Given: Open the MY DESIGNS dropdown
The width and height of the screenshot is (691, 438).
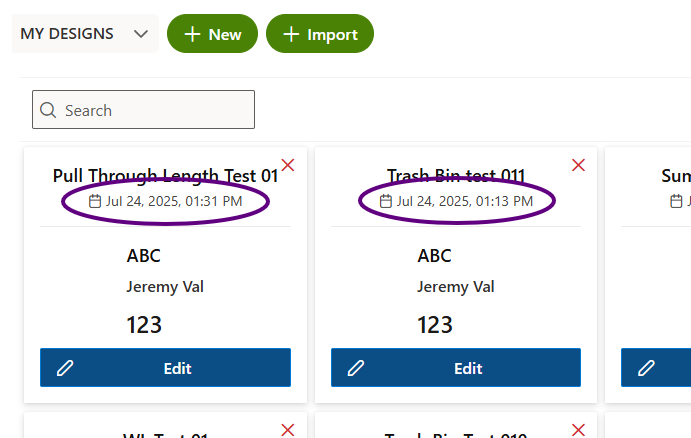Looking at the screenshot, I should click(x=85, y=33).
